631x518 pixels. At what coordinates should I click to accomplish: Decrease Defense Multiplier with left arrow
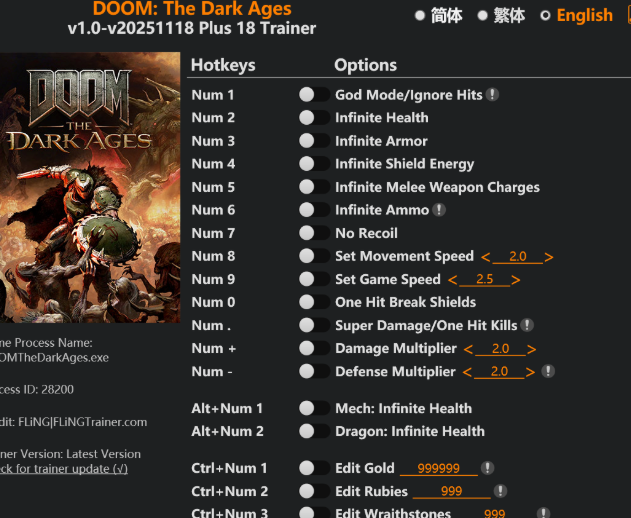point(467,372)
